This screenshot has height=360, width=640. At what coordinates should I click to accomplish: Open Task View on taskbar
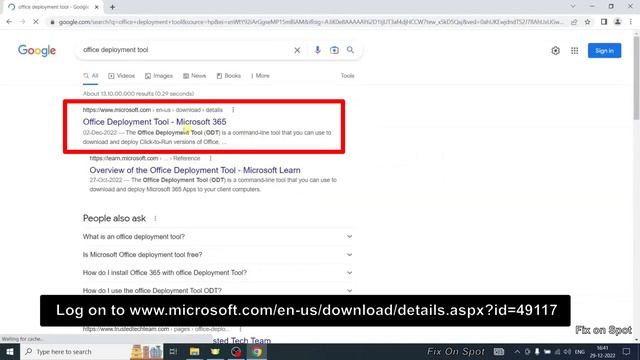point(173,351)
